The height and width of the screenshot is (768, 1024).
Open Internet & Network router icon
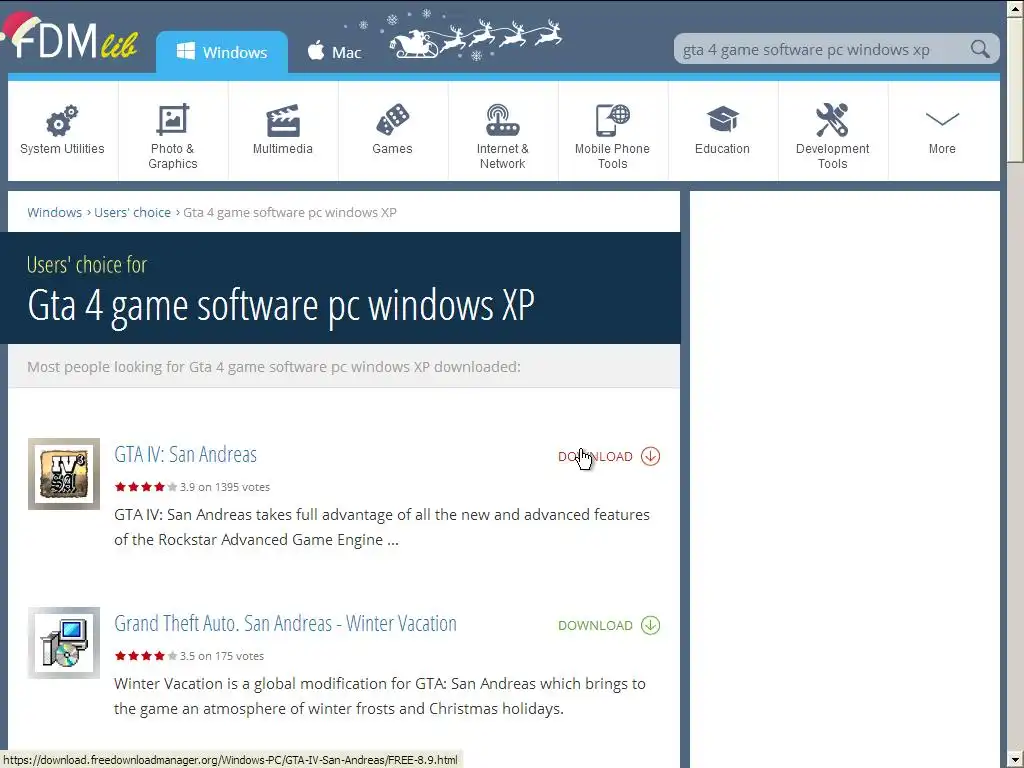pyautogui.click(x=502, y=120)
